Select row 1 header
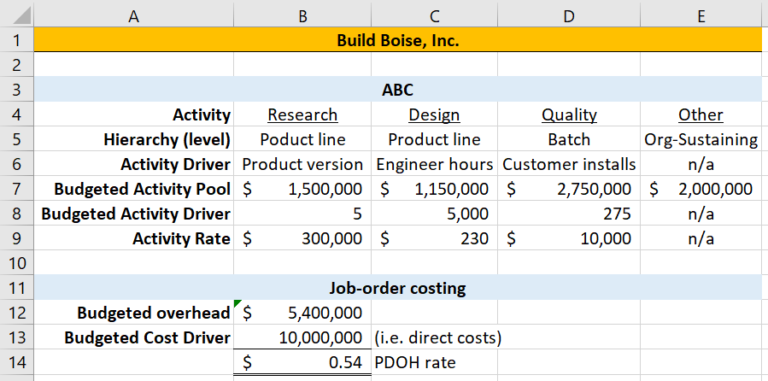 coord(17,40)
